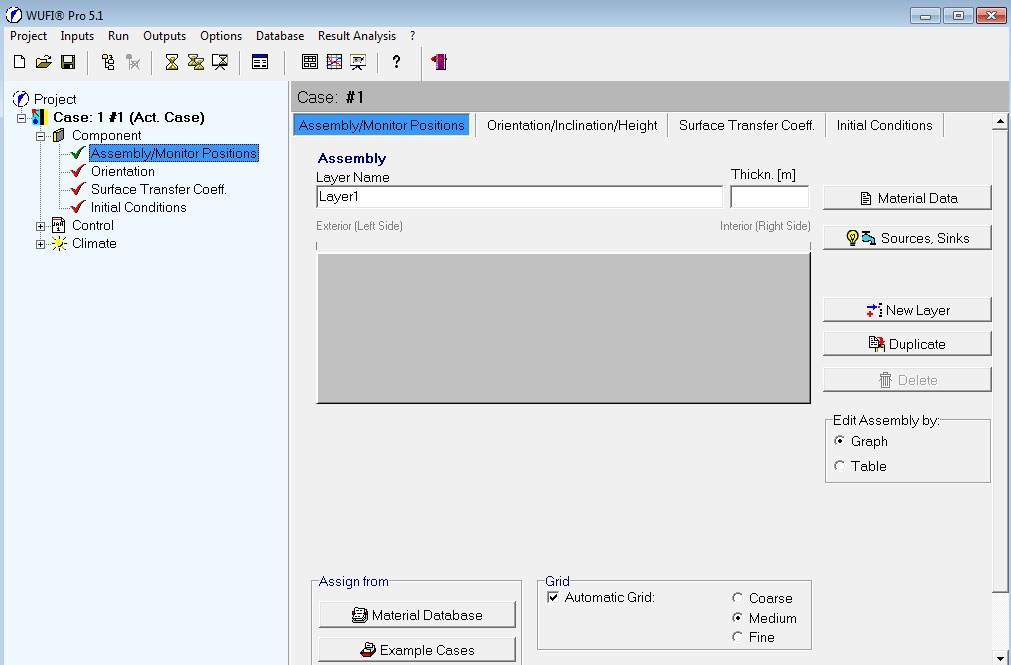Select Initial Conditions in project tree
The width and height of the screenshot is (1011, 665).
click(x=139, y=207)
